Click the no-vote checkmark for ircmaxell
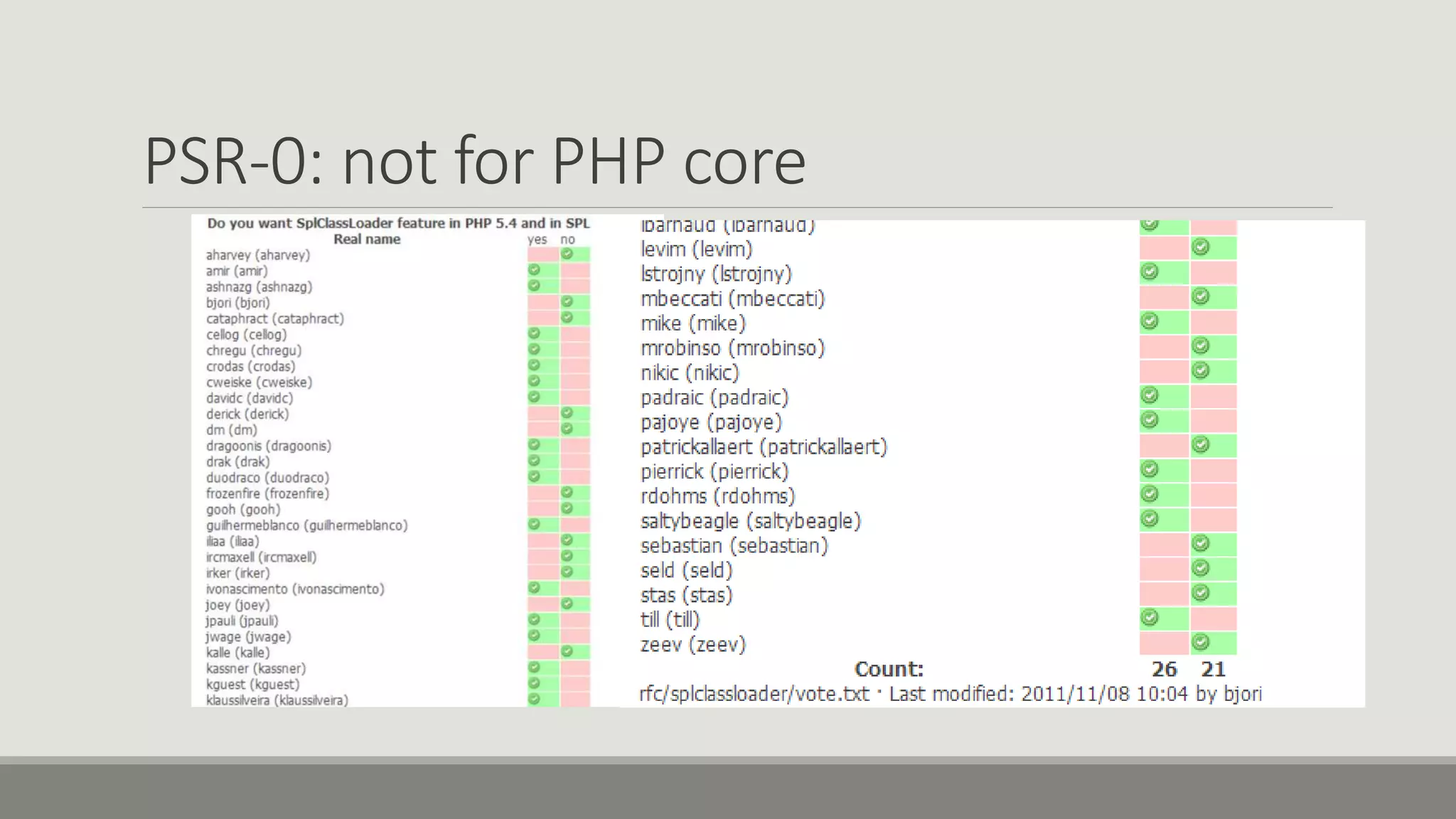The image size is (1456, 819). 567,556
